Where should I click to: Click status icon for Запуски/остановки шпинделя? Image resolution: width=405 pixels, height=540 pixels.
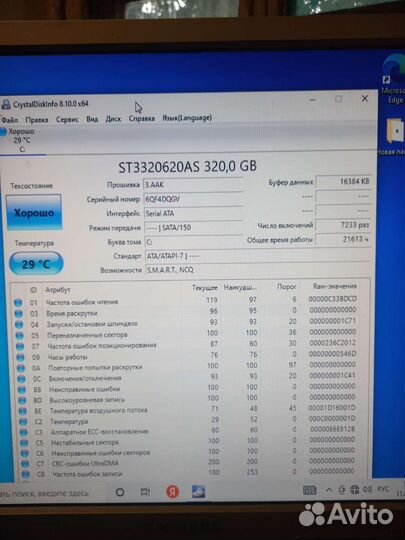tap(19, 325)
